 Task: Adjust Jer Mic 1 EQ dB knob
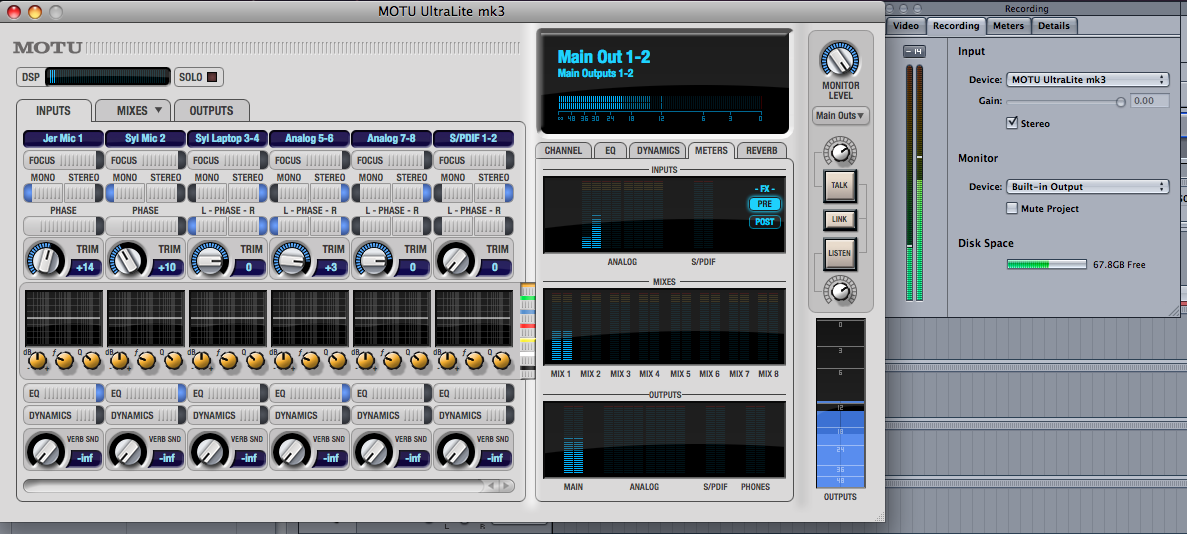coord(38,361)
